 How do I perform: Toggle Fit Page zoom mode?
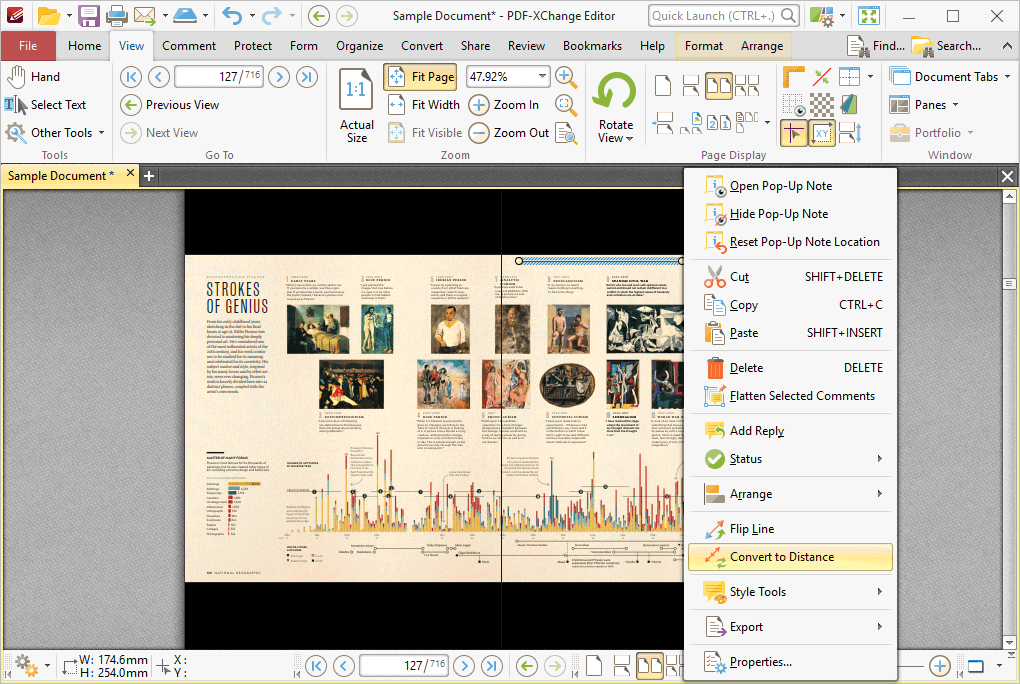[420, 77]
